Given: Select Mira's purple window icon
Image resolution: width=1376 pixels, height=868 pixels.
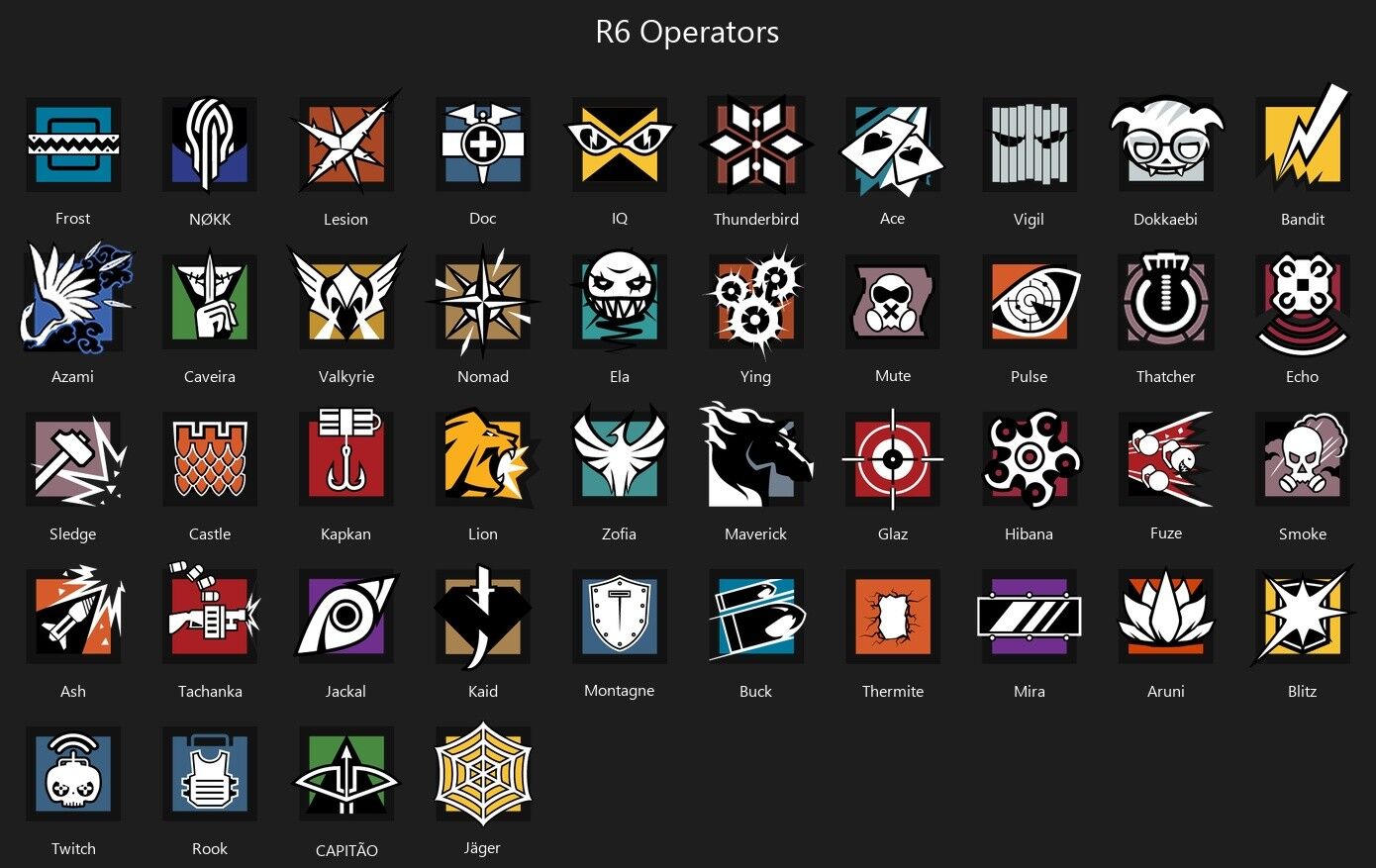Looking at the screenshot, I should (x=1030, y=616).
